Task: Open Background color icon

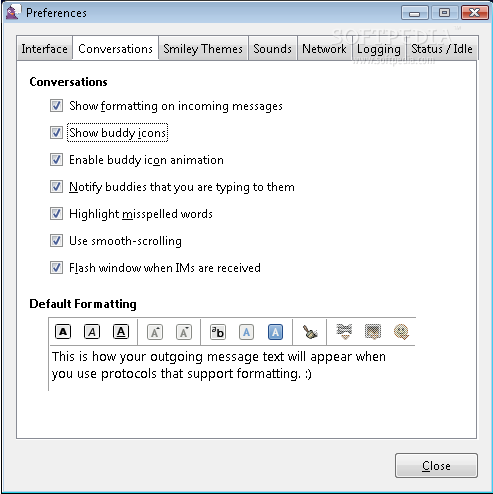Action: (275, 332)
